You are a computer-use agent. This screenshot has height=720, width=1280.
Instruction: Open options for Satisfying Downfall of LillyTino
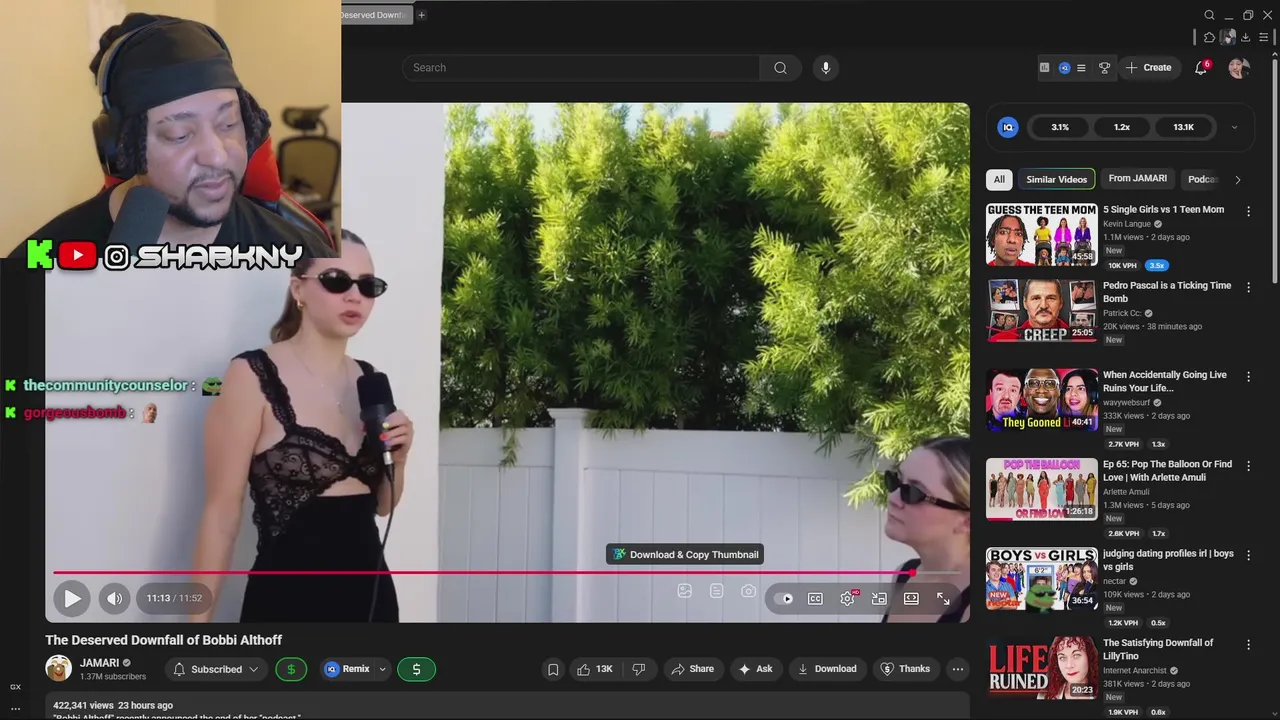(x=1248, y=645)
